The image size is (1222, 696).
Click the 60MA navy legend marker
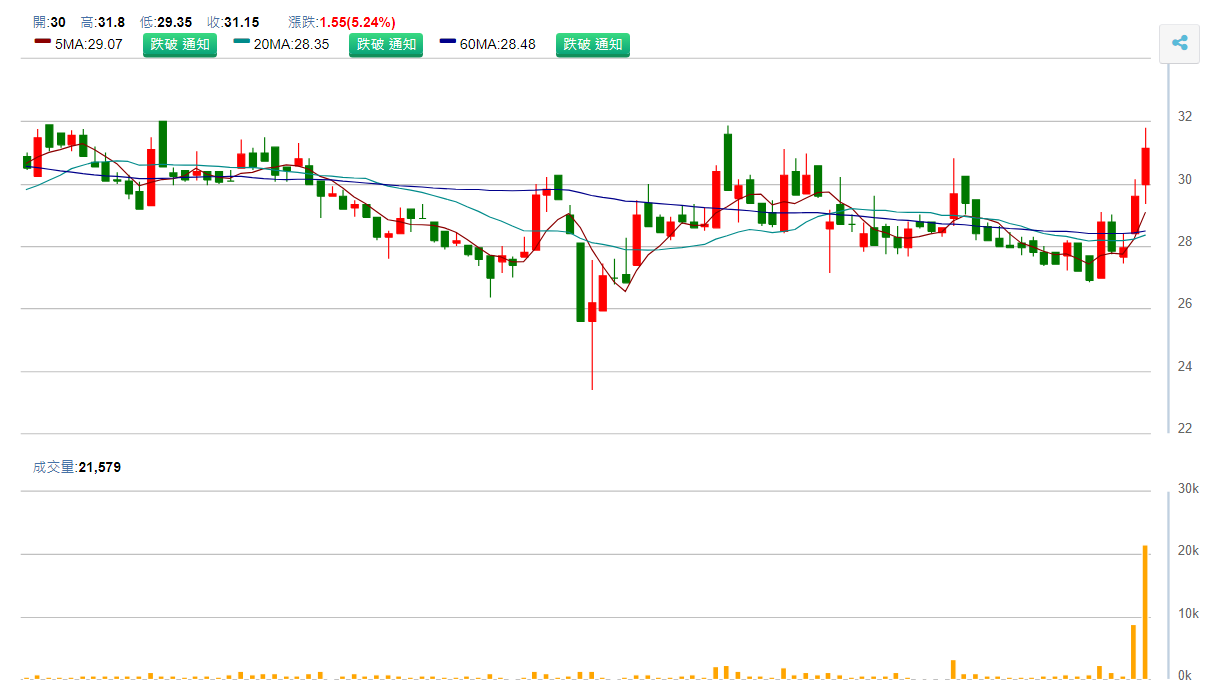pyautogui.click(x=448, y=42)
